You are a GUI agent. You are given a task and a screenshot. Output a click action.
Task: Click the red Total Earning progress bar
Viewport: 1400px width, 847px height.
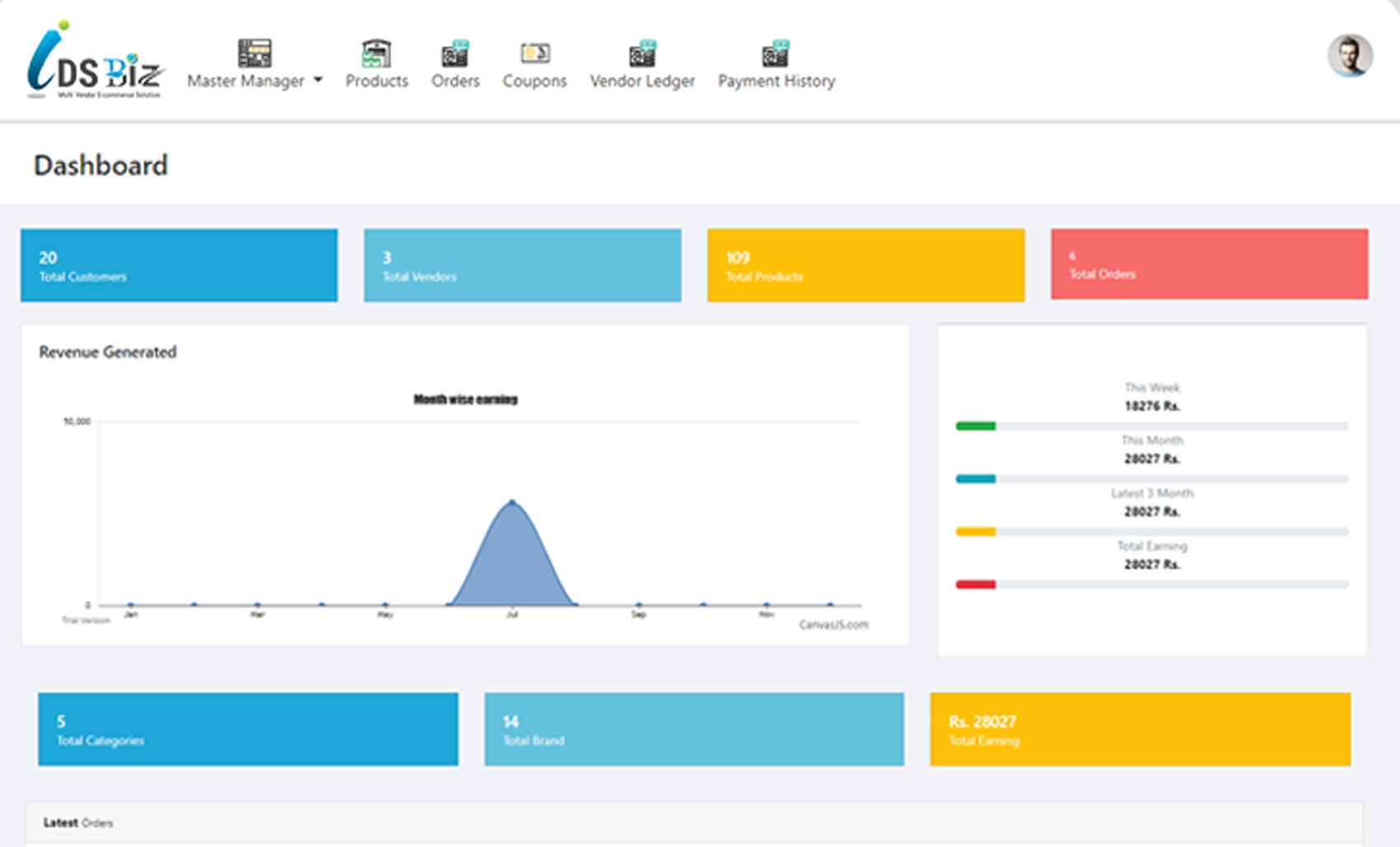(976, 584)
